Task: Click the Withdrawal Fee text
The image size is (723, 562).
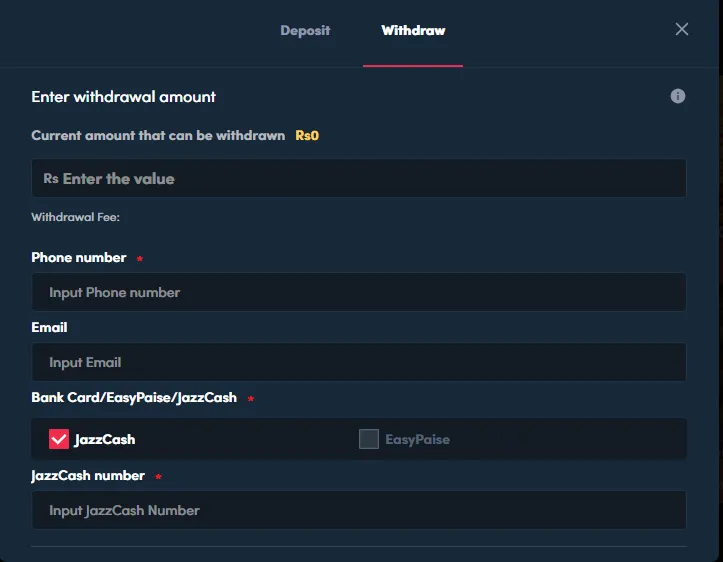Action: pos(76,216)
